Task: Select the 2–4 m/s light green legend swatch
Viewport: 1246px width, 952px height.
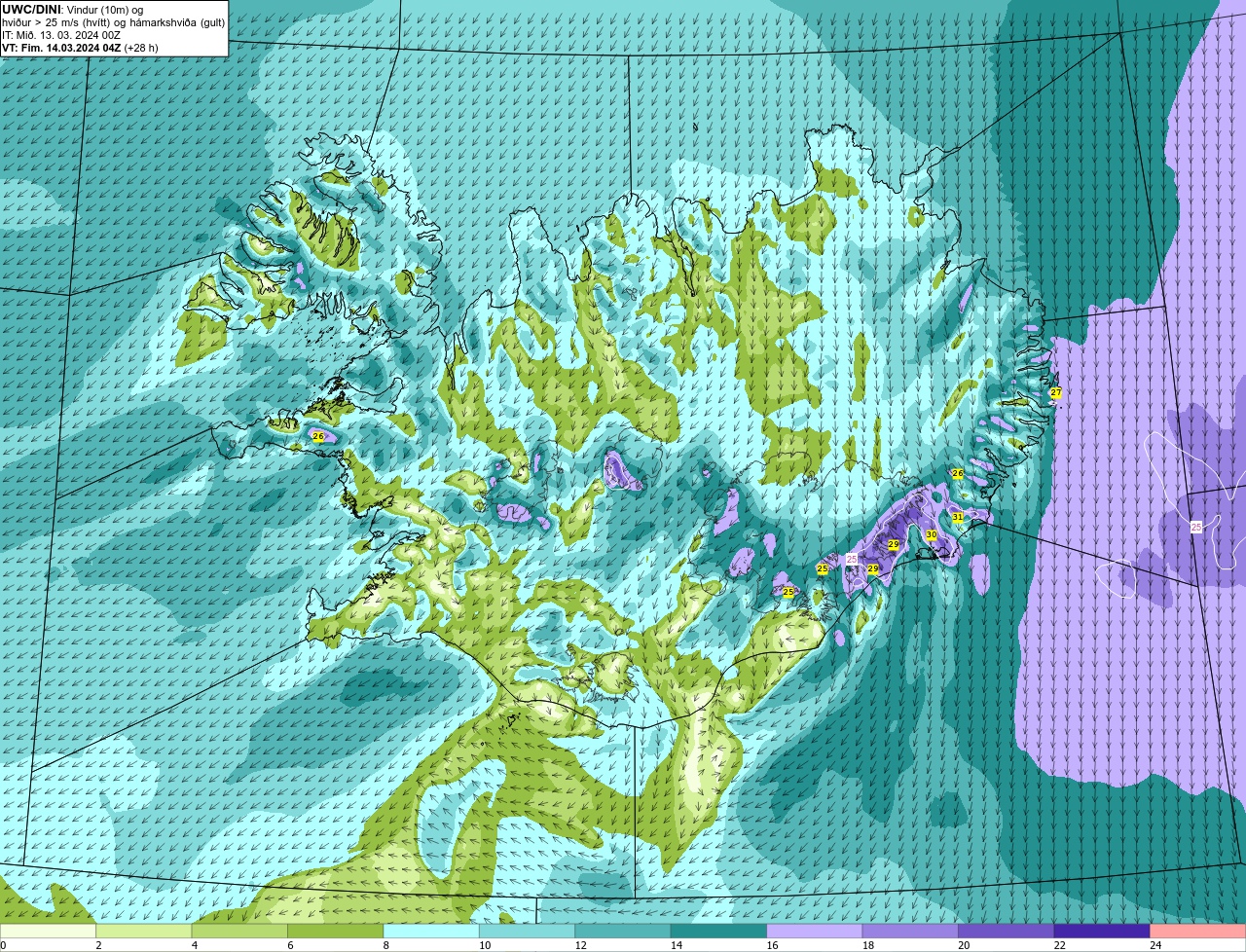Action: [144, 931]
